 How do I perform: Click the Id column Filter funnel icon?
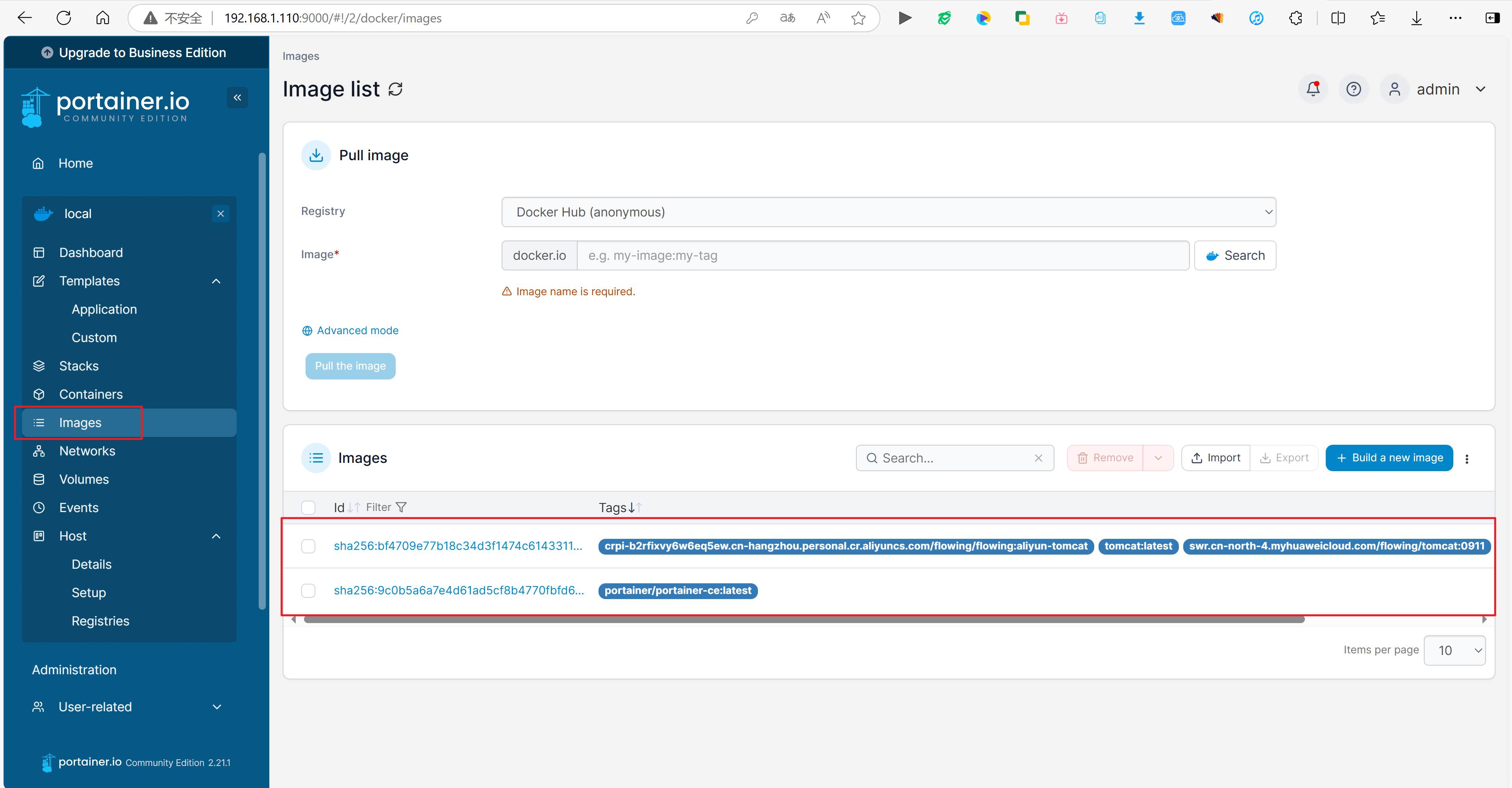tap(402, 507)
